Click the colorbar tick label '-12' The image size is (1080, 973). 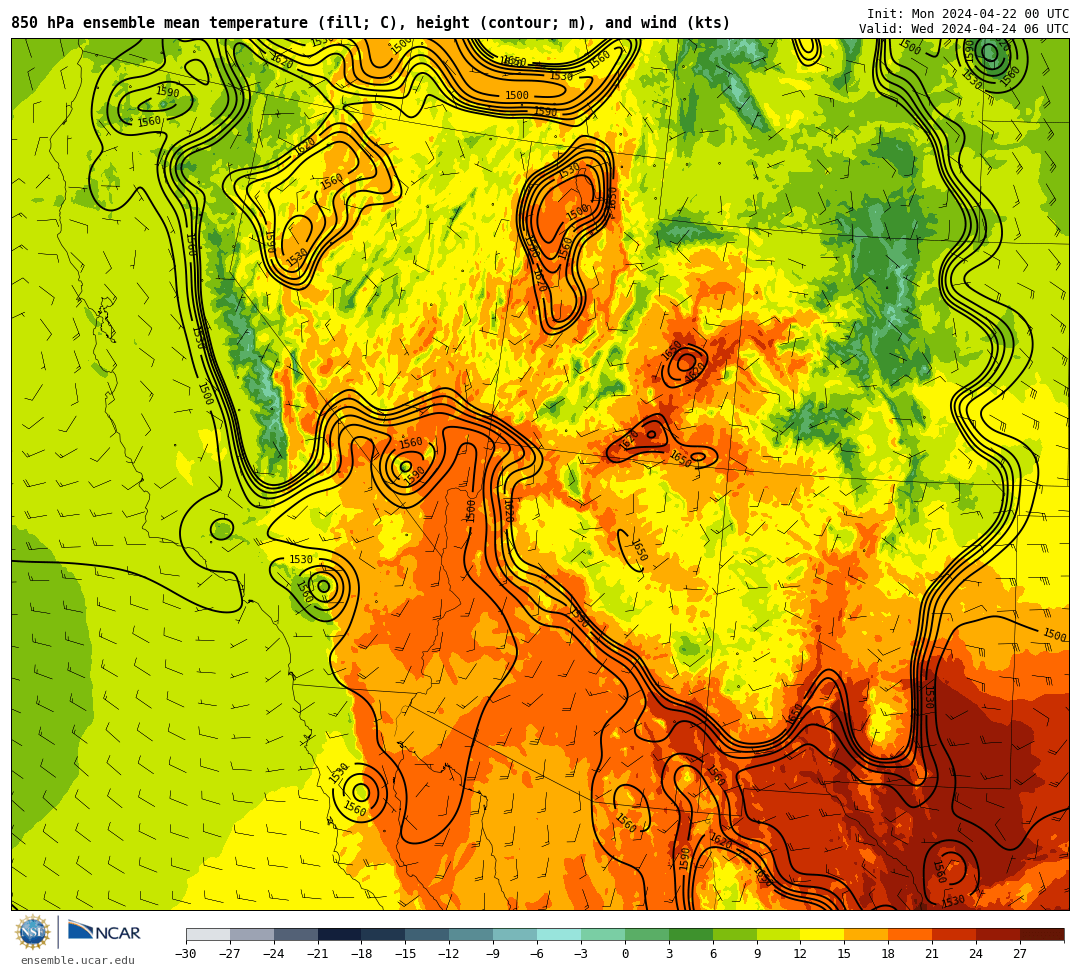tap(449, 954)
